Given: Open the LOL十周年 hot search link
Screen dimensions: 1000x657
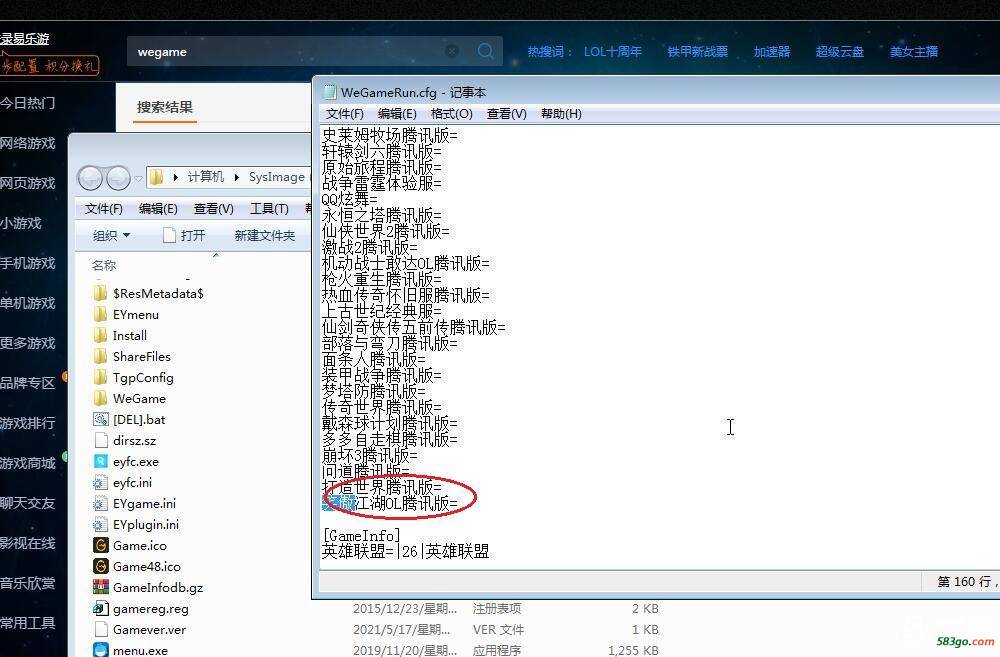Looking at the screenshot, I should pos(613,52).
